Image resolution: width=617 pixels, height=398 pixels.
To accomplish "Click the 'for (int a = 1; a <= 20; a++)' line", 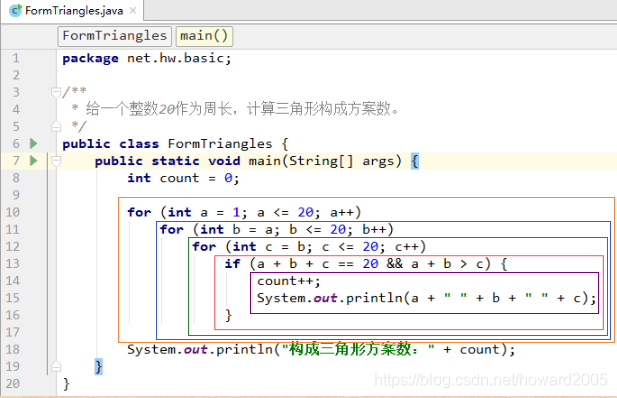I will click(244, 213).
